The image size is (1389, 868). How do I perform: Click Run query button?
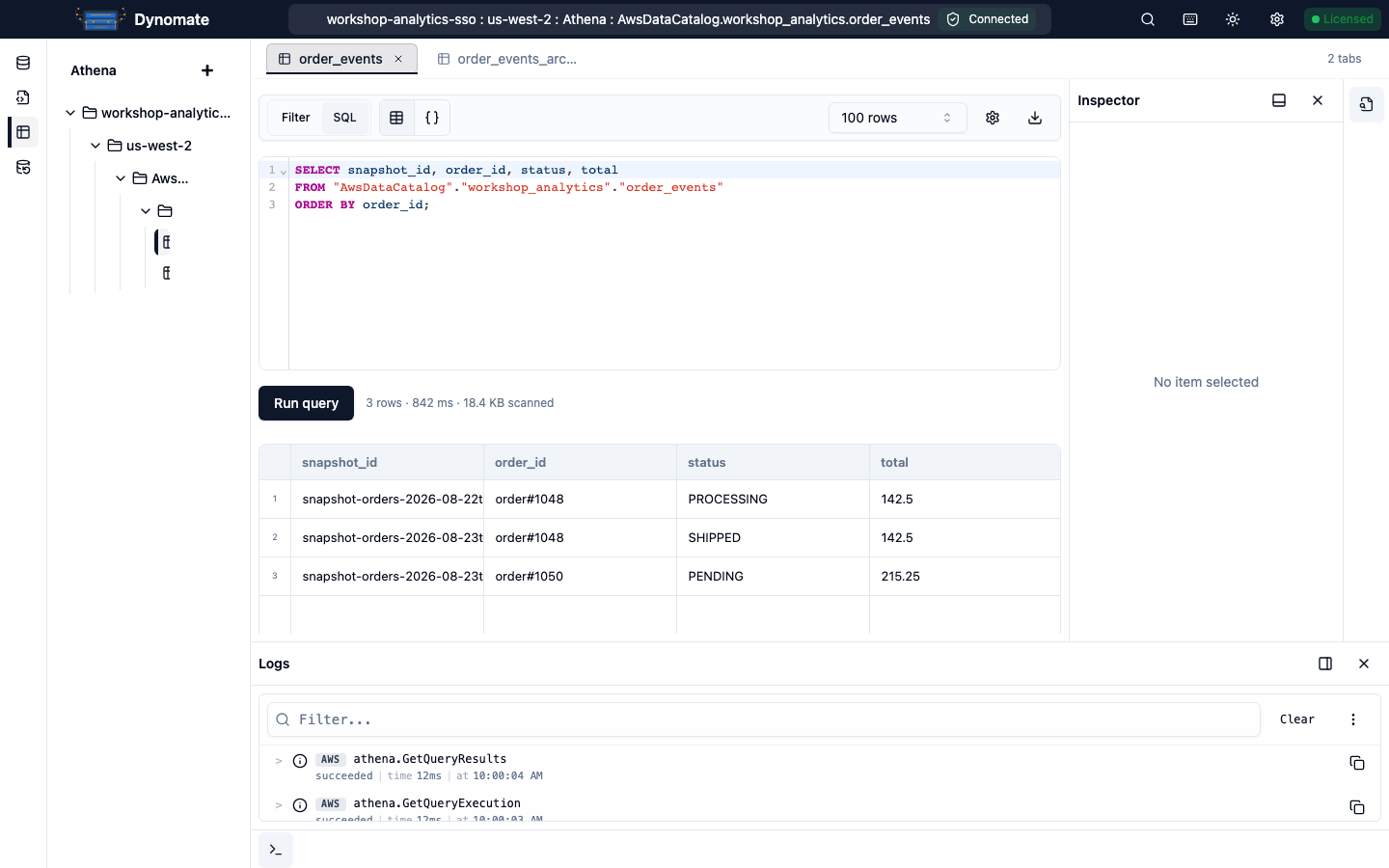pyautogui.click(x=306, y=403)
